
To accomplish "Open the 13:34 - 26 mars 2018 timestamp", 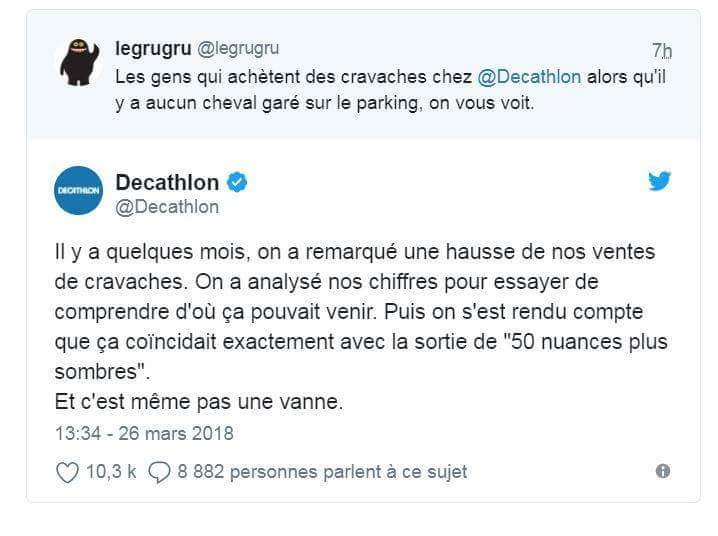I will pyautogui.click(x=142, y=434).
